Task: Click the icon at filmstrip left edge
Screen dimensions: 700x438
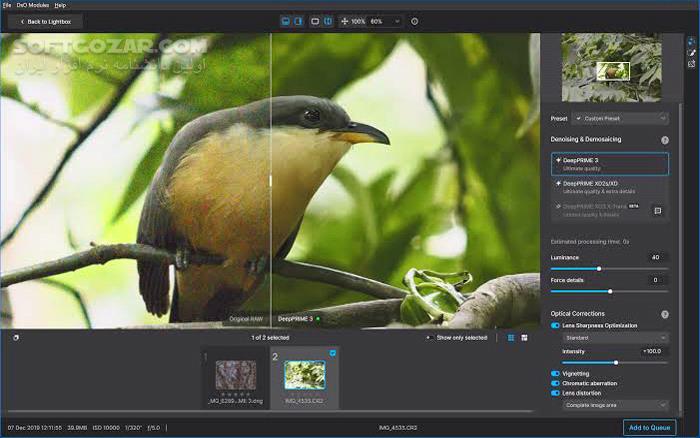Action: click(16, 338)
